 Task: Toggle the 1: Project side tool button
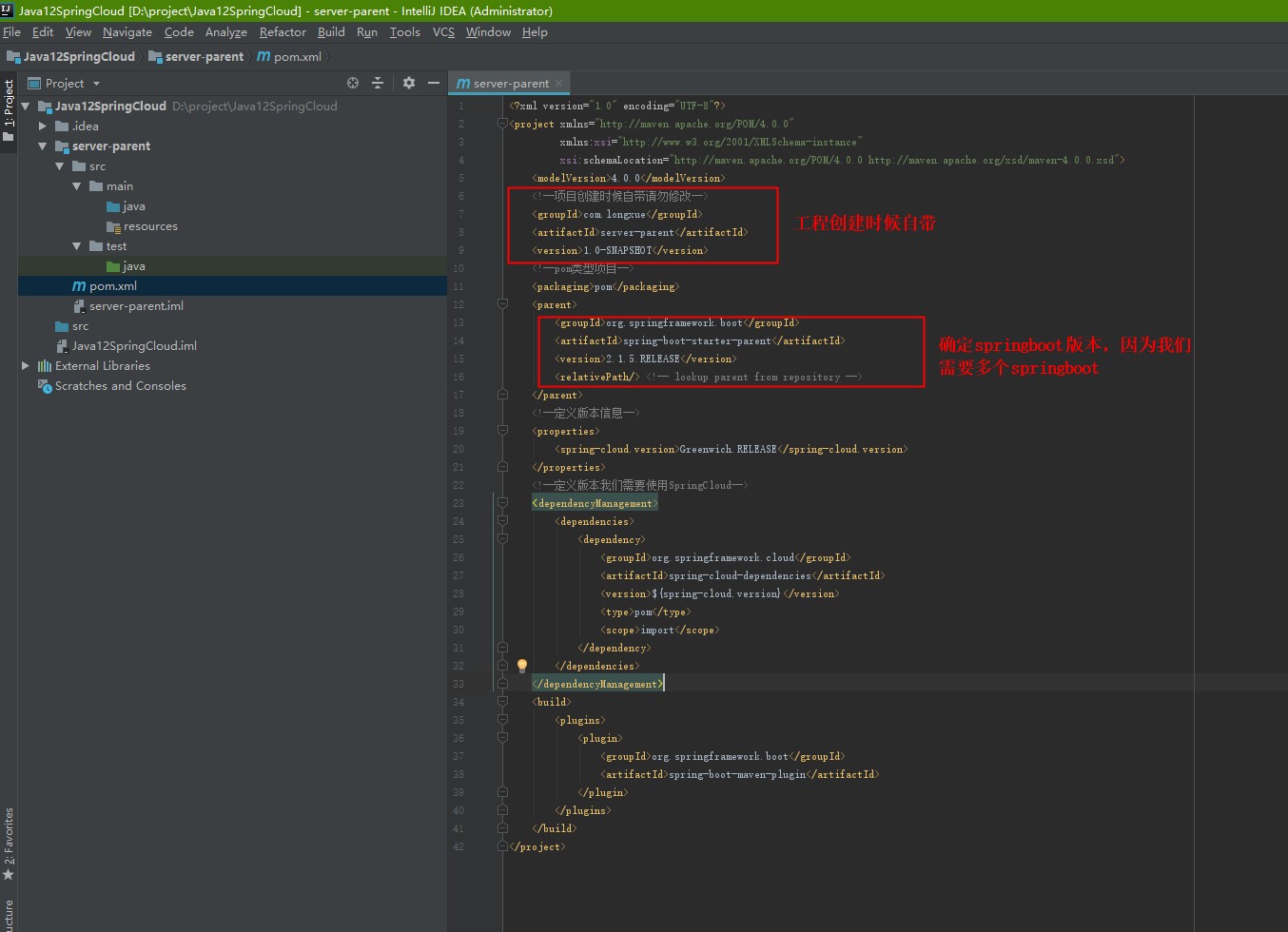pyautogui.click(x=9, y=109)
